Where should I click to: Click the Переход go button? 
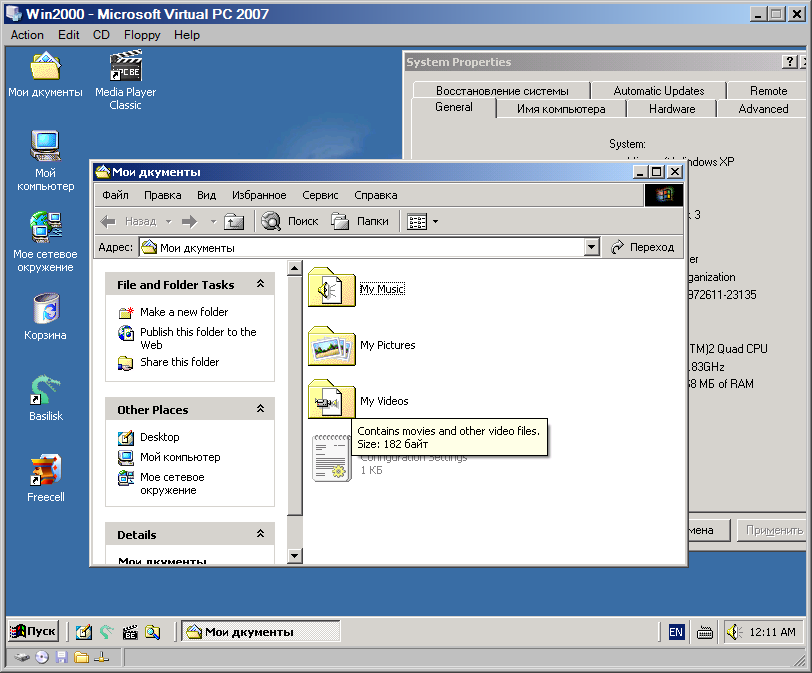tap(643, 247)
